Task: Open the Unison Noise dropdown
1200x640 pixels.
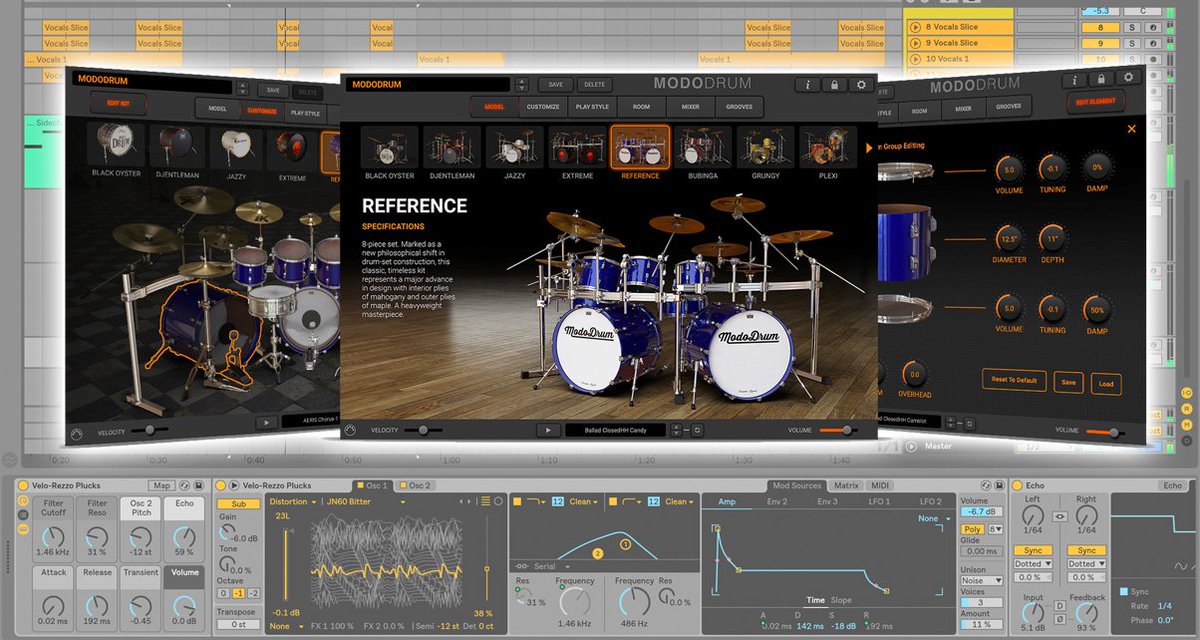Action: [x=980, y=580]
